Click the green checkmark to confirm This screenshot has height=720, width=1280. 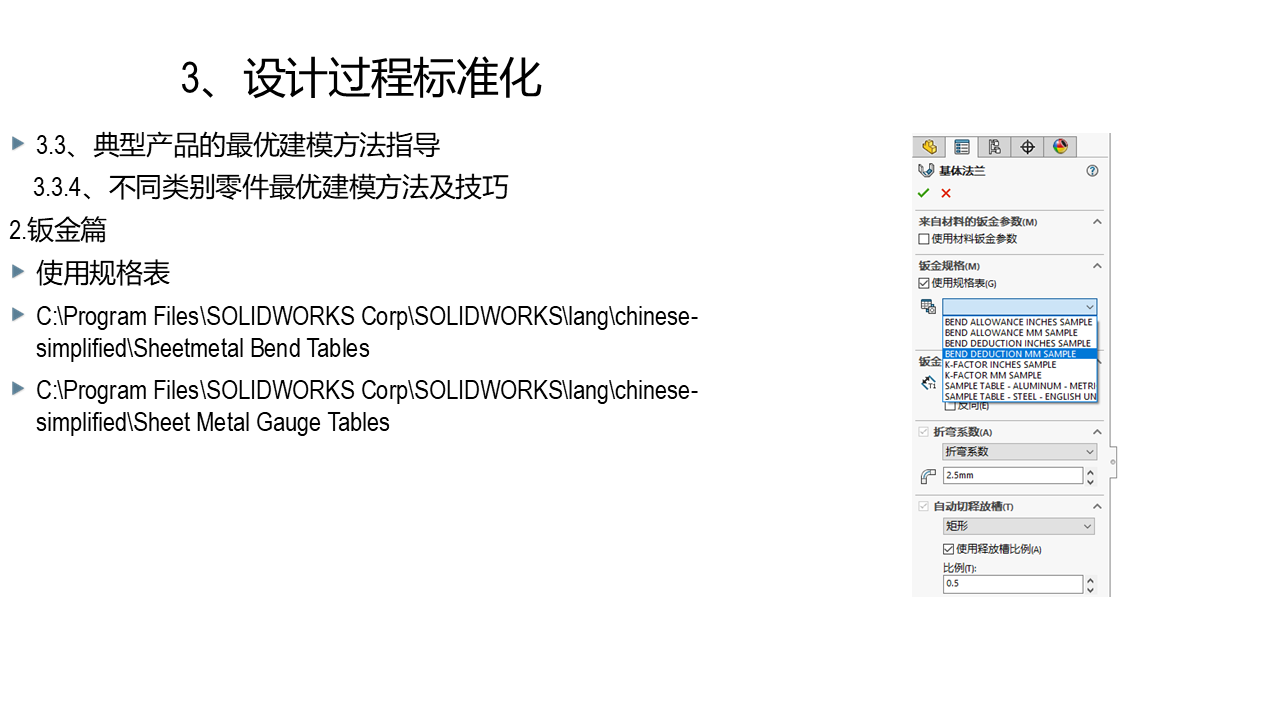tap(923, 193)
